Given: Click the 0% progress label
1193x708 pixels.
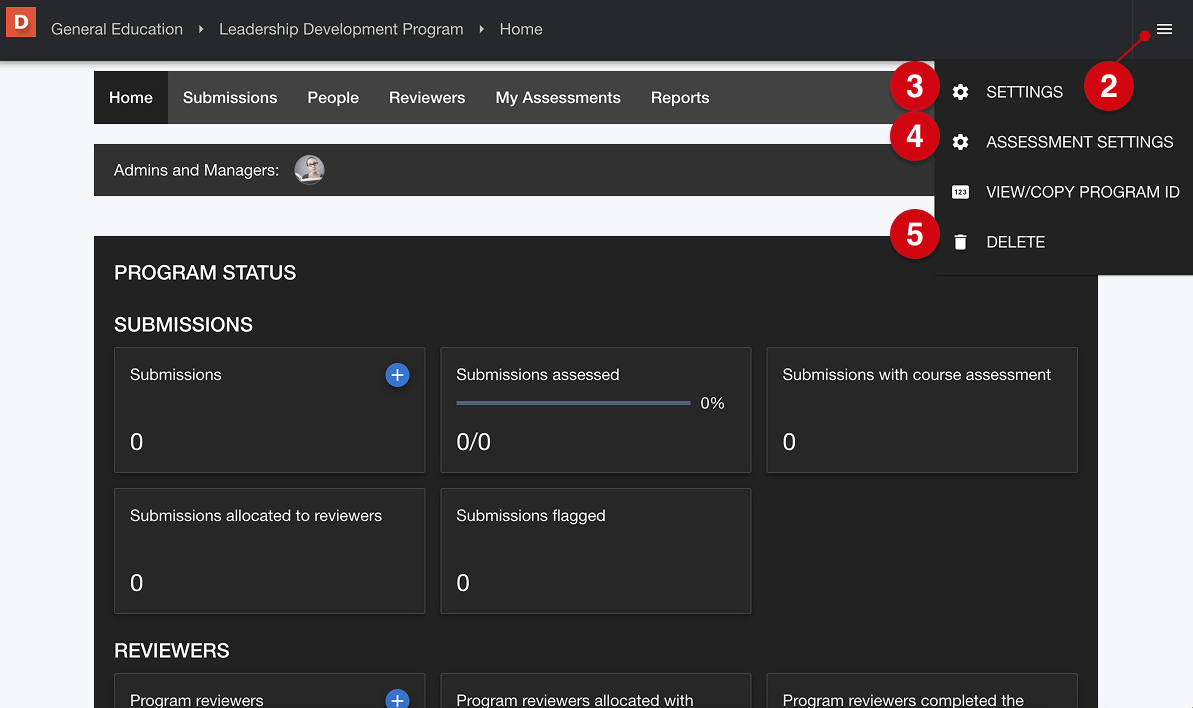Looking at the screenshot, I should pyautogui.click(x=712, y=403).
